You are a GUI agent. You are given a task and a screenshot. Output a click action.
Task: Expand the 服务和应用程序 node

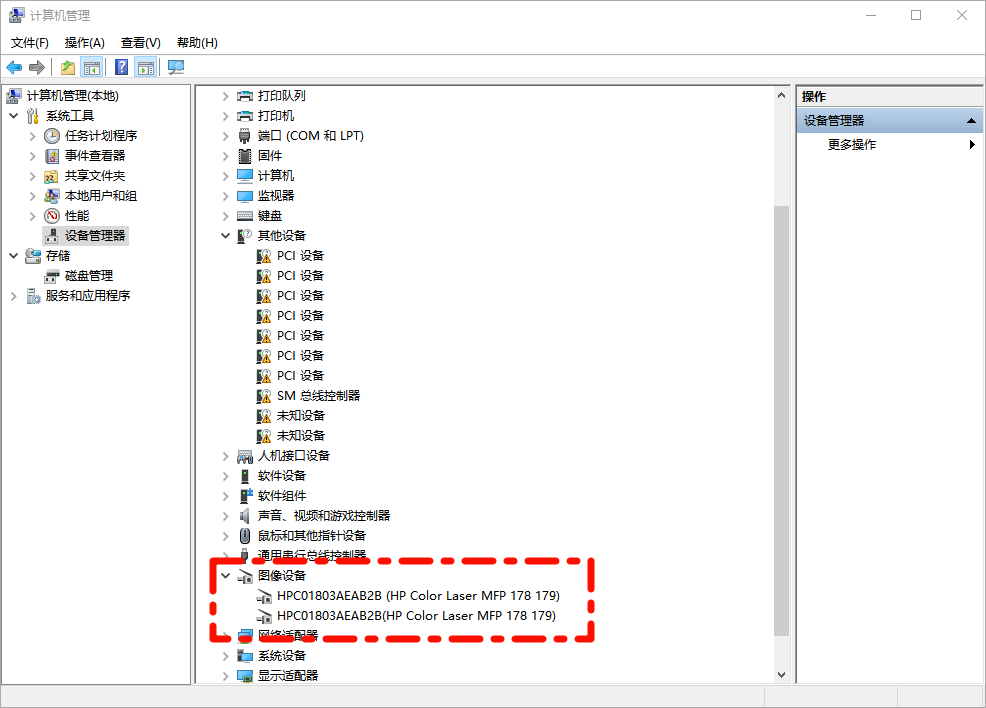[14, 296]
